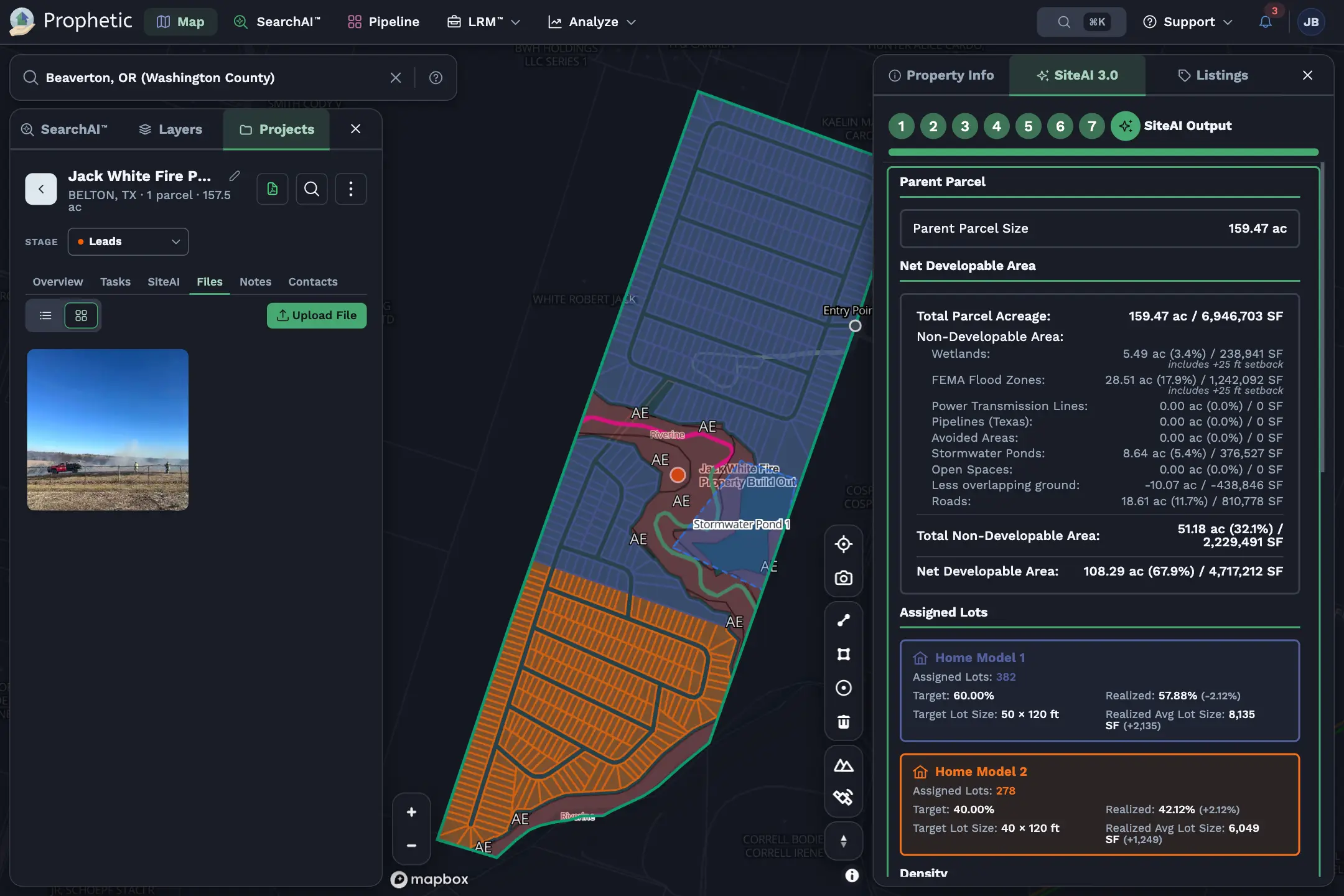Open the Home Model 2 card

(1099, 805)
